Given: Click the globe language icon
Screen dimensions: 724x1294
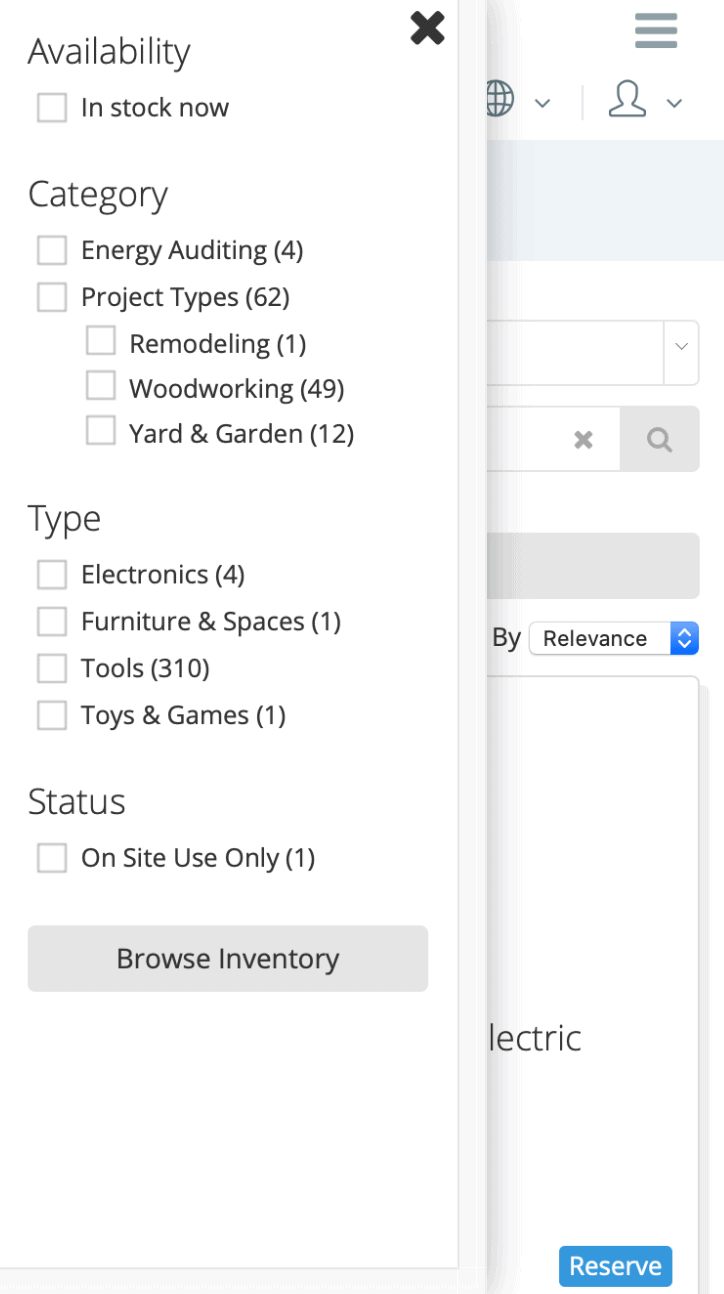Looking at the screenshot, I should click(x=499, y=100).
